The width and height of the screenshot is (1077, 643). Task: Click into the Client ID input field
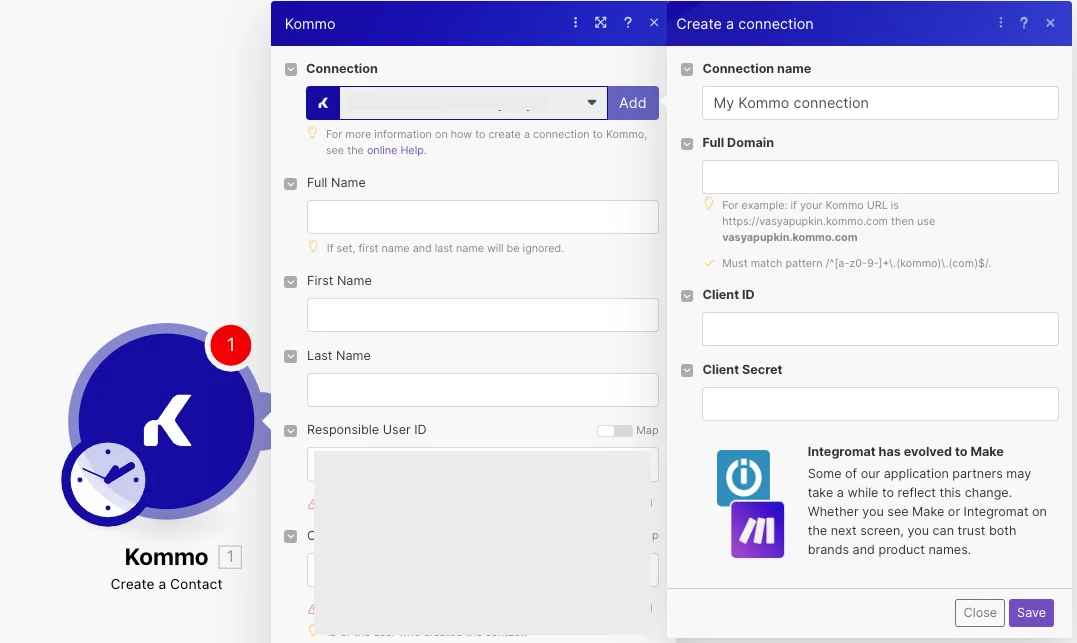pos(880,329)
